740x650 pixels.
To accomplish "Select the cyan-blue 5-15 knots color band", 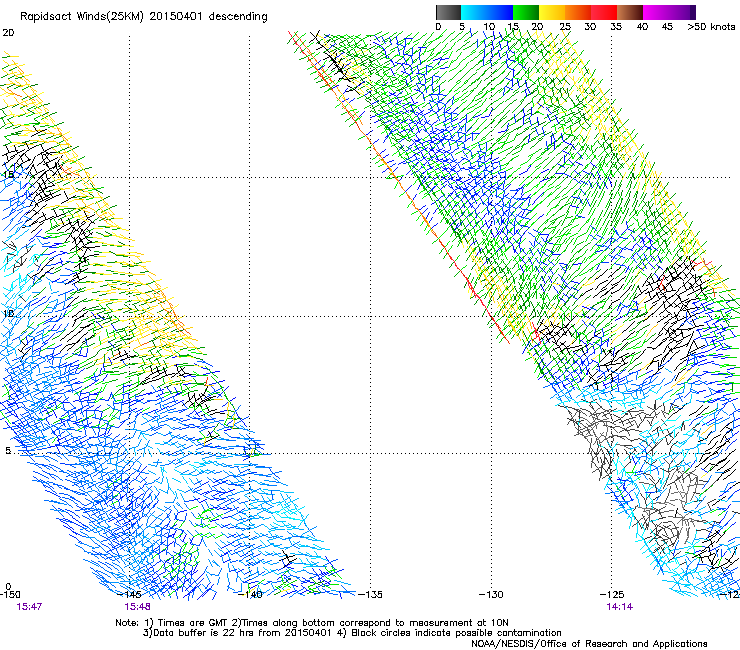I will [x=487, y=12].
